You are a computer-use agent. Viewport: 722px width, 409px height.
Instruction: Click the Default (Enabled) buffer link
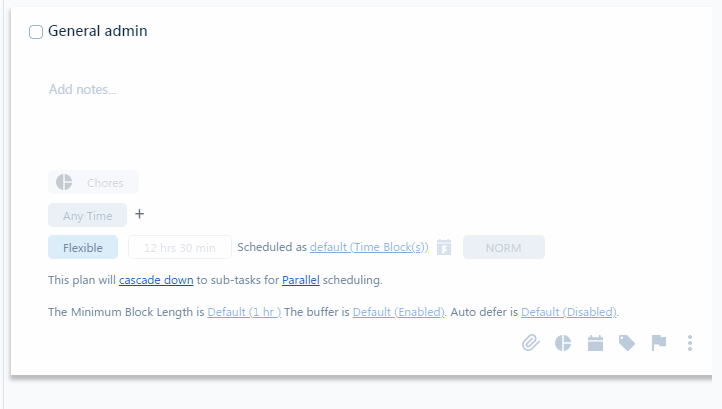tap(399, 312)
